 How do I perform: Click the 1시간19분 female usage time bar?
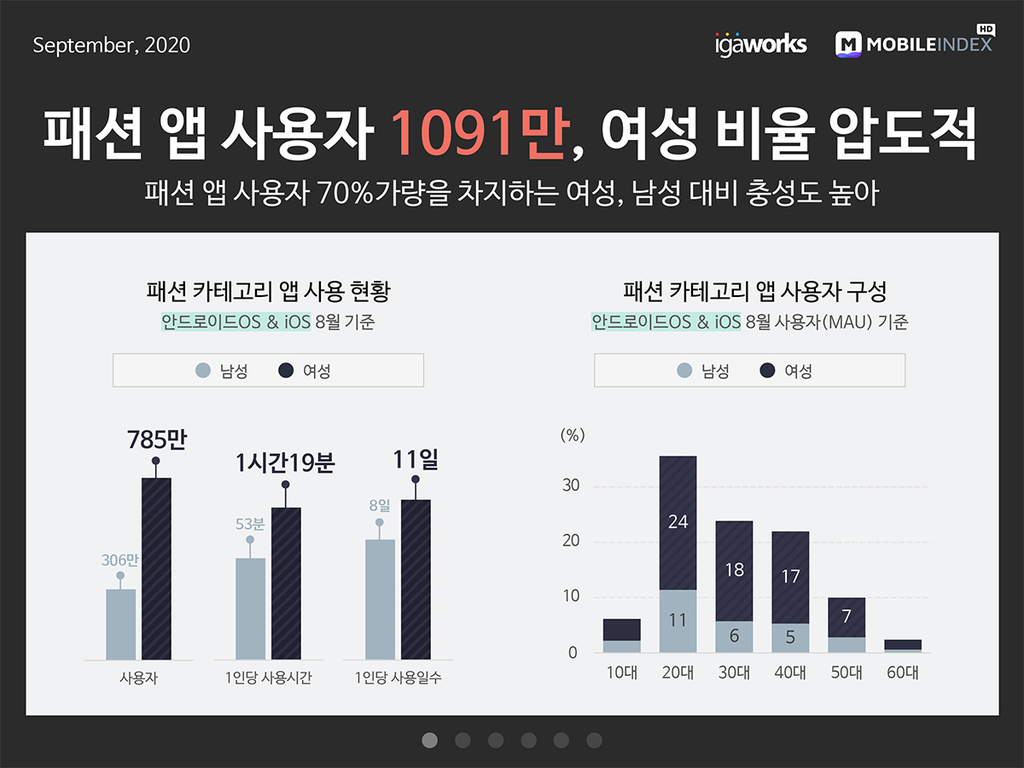(286, 583)
